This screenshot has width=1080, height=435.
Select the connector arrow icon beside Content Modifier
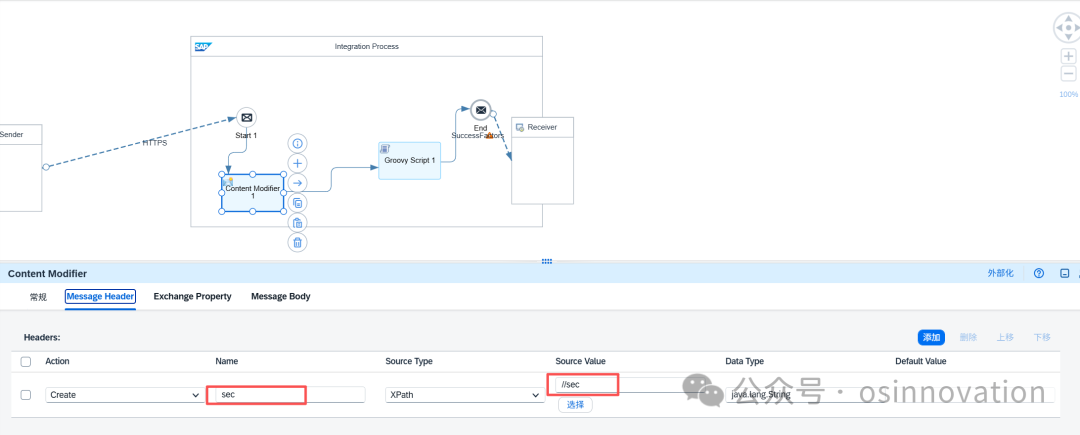pos(298,183)
